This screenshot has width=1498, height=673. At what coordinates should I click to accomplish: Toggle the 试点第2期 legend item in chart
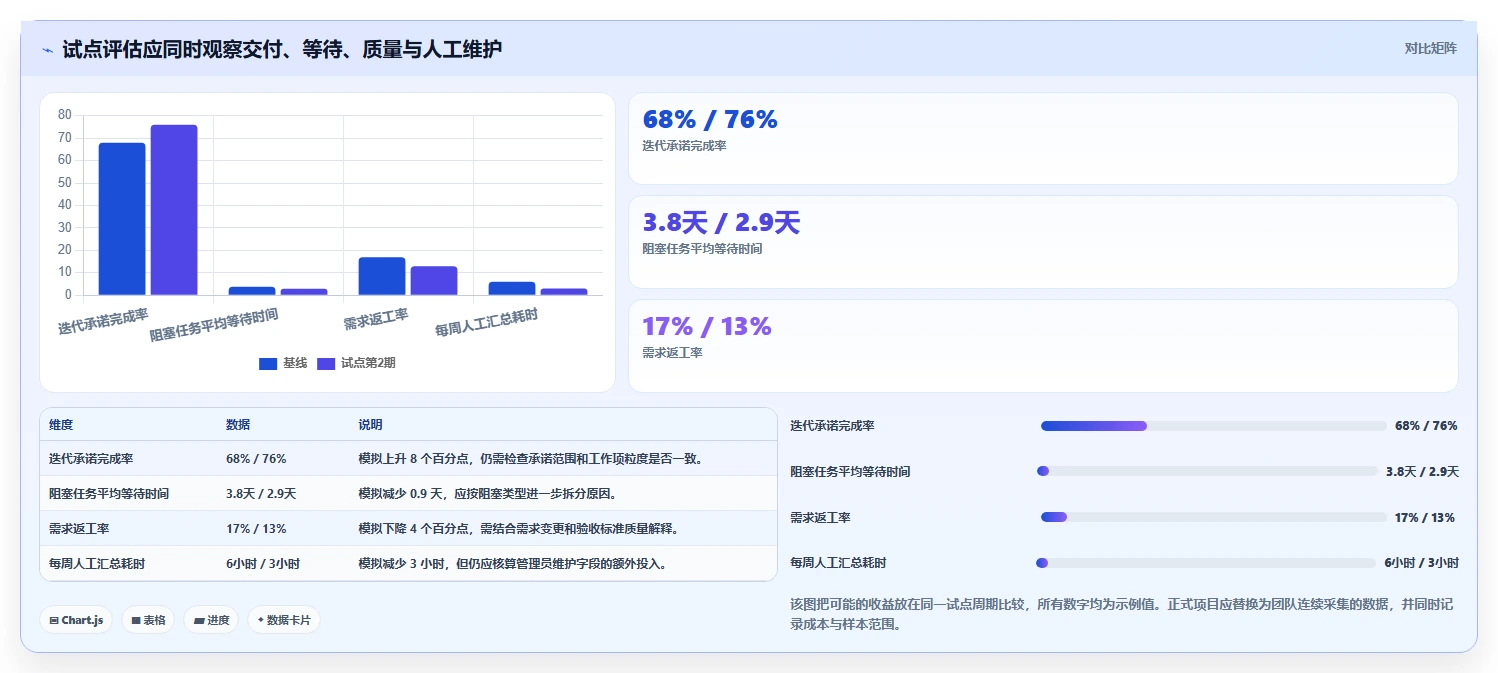[356, 363]
